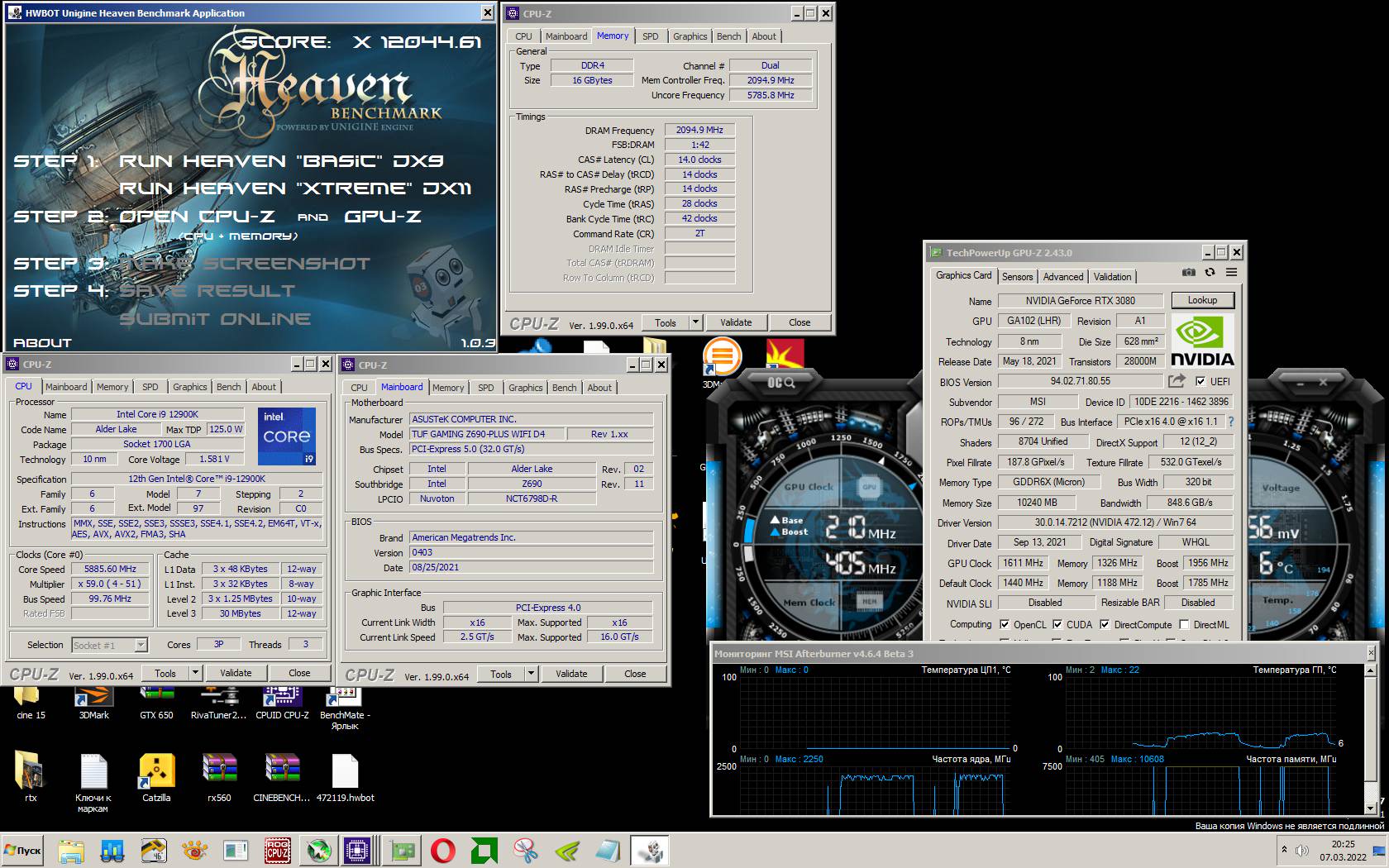Open the 472119.hwbot file on desktop

tap(345, 777)
